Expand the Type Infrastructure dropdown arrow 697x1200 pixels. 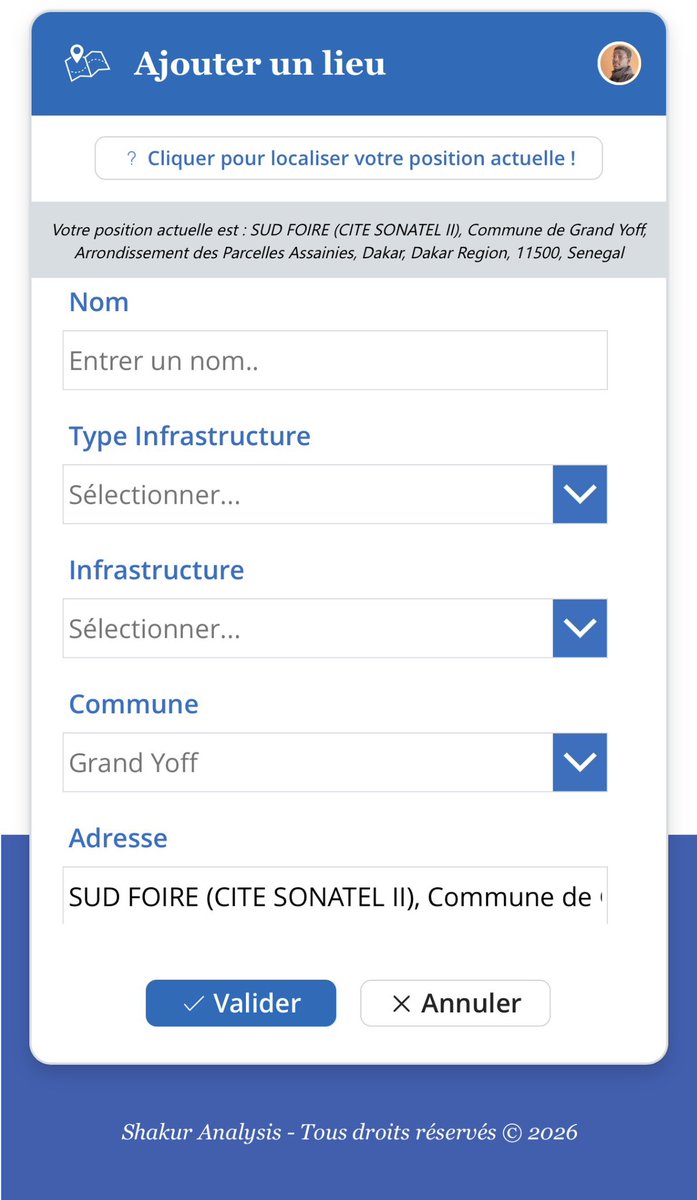click(580, 494)
